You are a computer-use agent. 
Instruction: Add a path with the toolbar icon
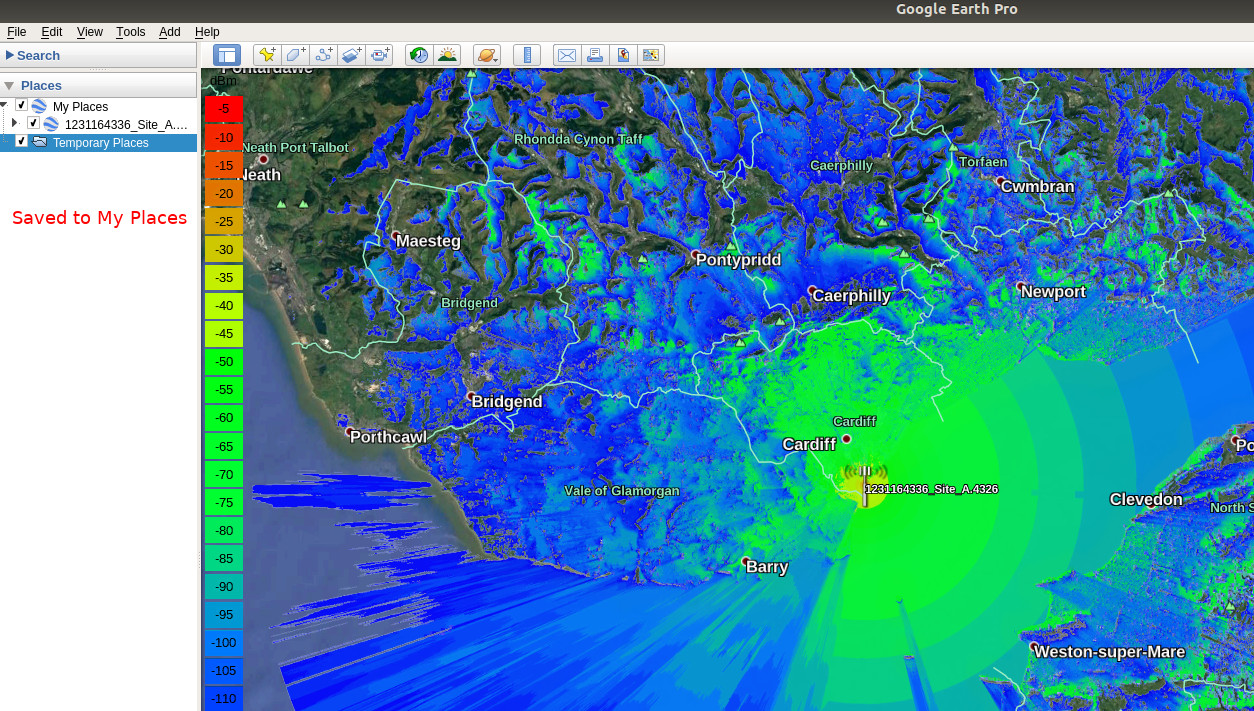click(323, 55)
